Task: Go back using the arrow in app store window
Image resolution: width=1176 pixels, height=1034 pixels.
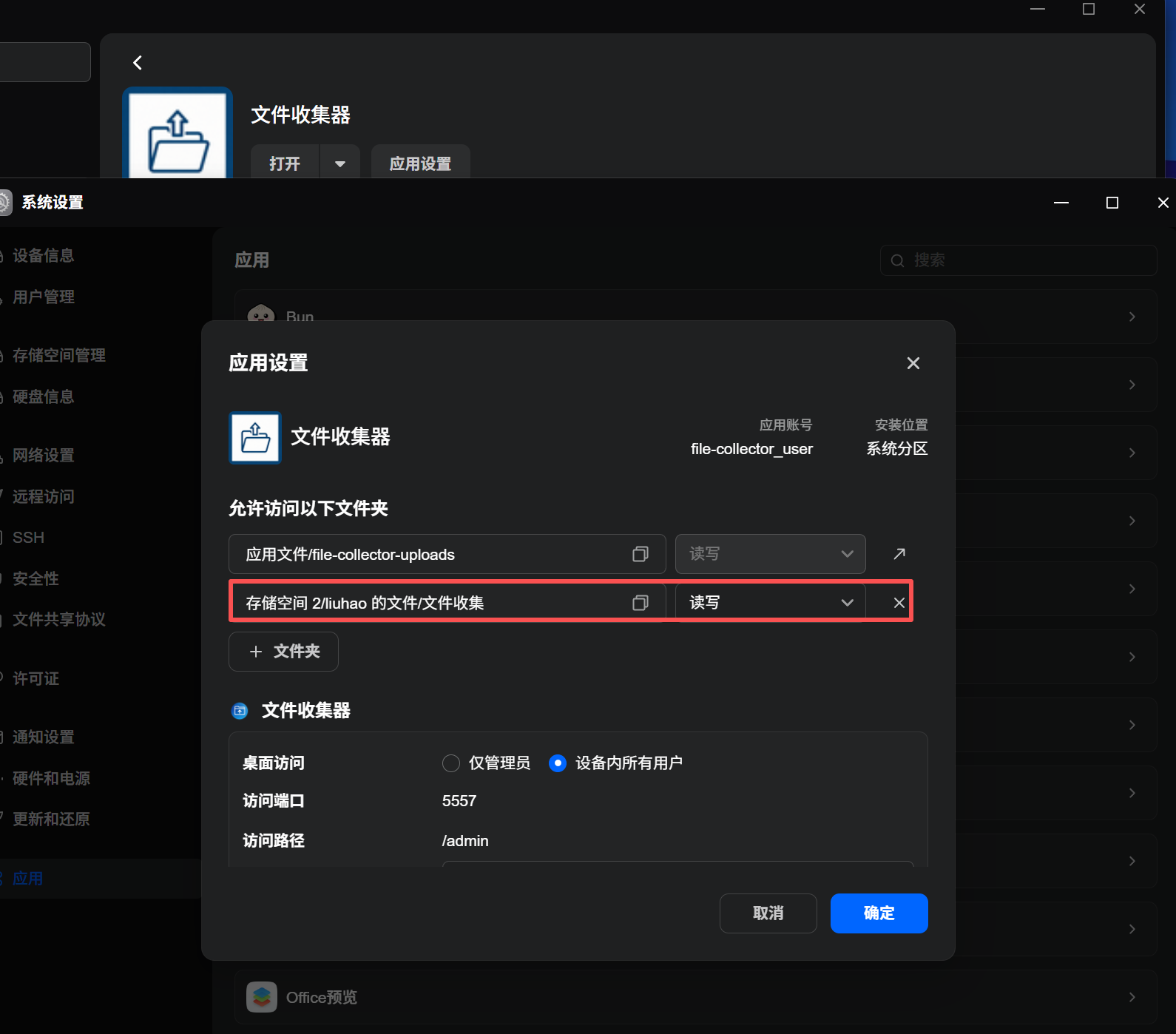Action: pos(138,63)
